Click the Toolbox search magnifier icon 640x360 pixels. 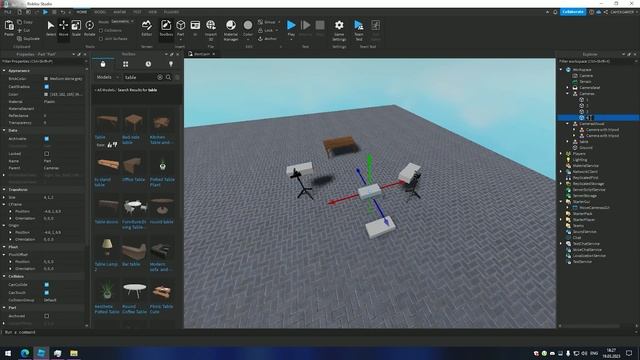[x=168, y=77]
